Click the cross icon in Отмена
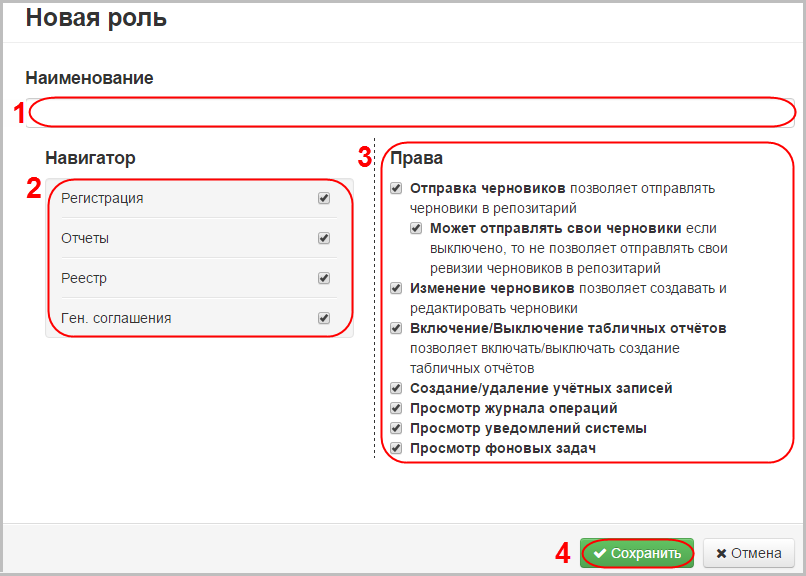This screenshot has width=806, height=576. 721,553
